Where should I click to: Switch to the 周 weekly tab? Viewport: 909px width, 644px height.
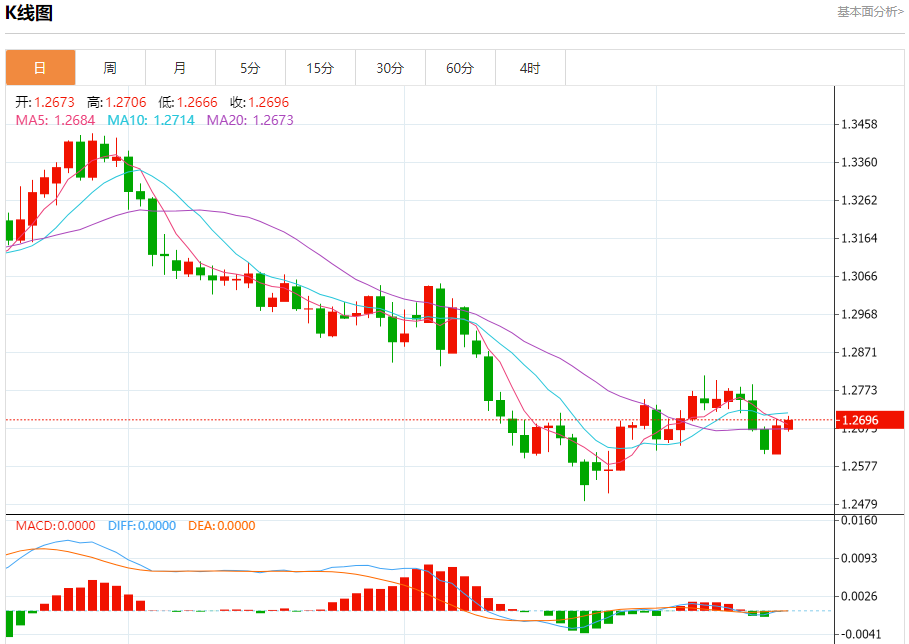110,68
